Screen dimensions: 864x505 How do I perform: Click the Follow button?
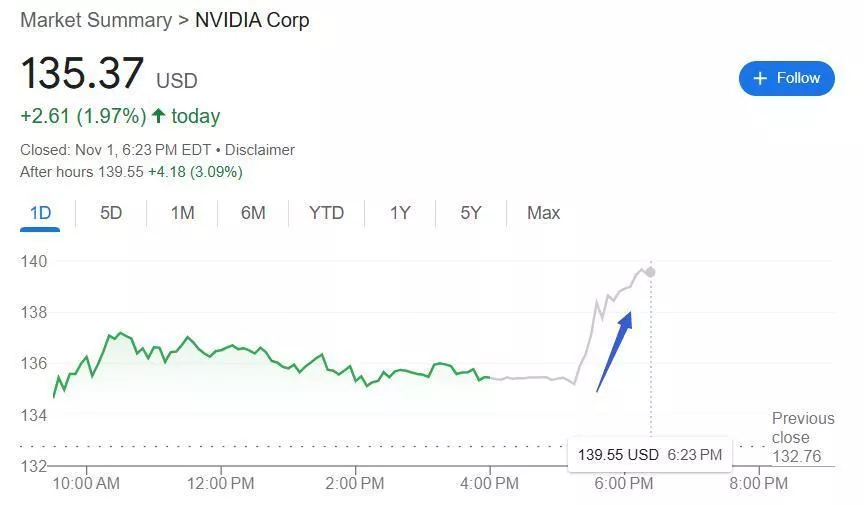[x=786, y=78]
